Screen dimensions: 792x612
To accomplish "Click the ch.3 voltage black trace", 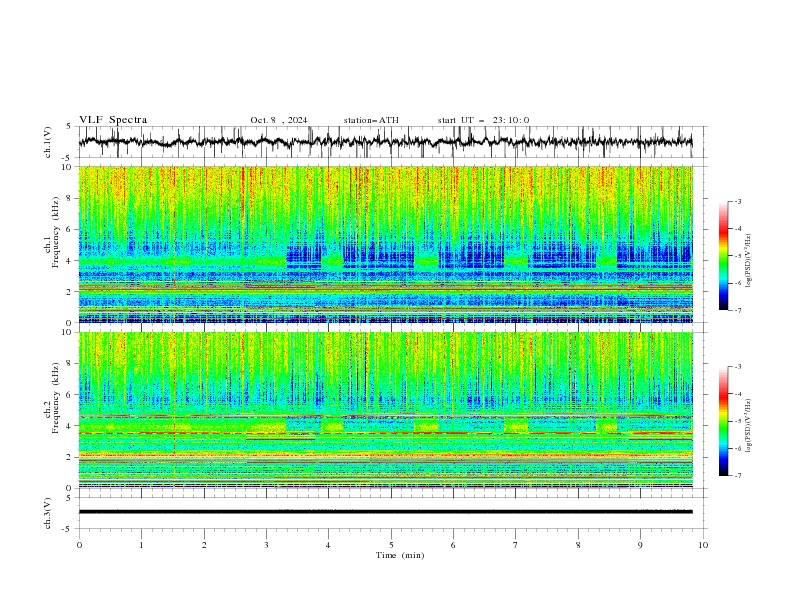I will [x=385, y=512].
